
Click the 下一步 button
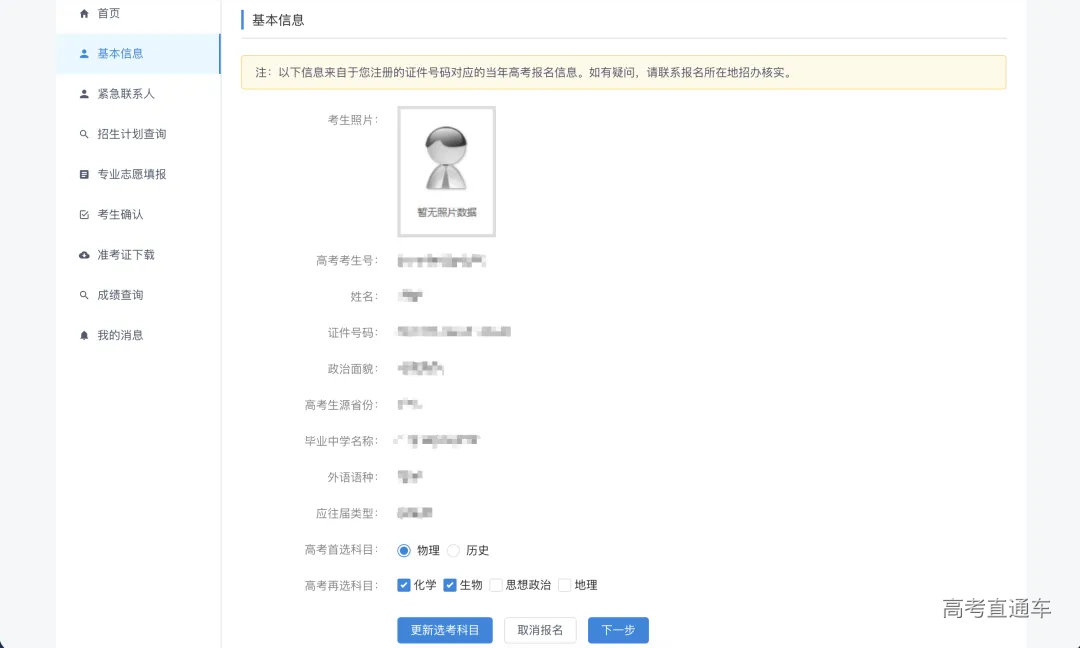618,630
